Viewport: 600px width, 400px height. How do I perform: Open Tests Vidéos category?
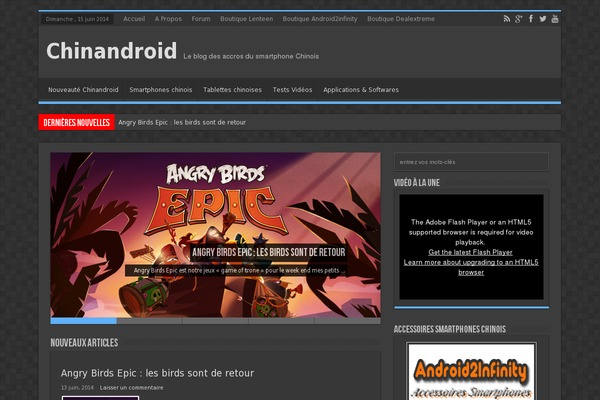(292, 90)
